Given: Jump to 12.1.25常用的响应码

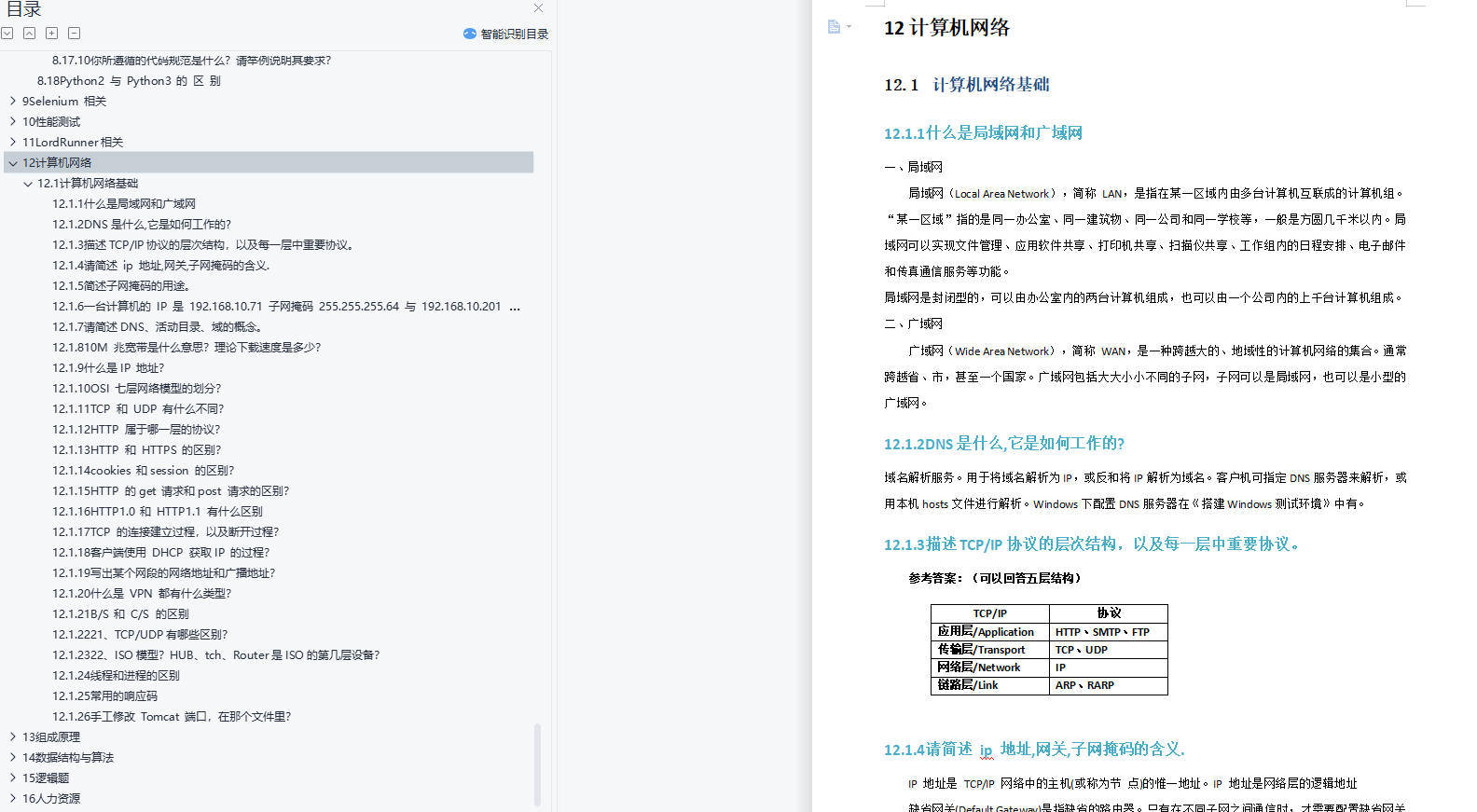Looking at the screenshot, I should point(104,695).
